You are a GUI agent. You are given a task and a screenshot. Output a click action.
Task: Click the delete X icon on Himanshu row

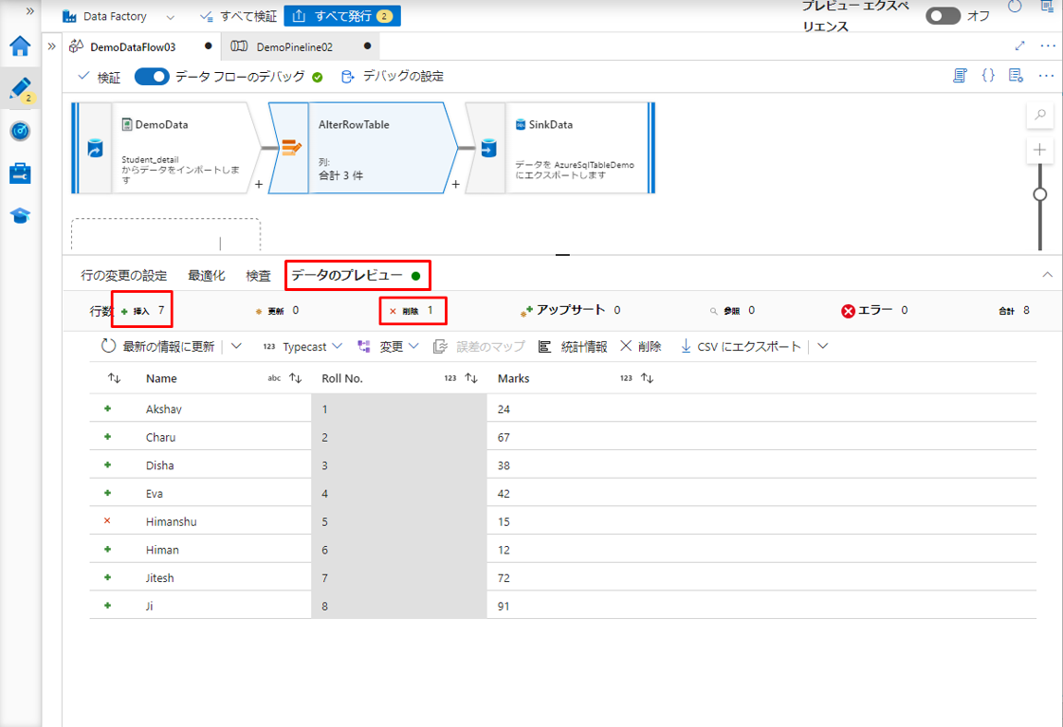pyautogui.click(x=107, y=522)
